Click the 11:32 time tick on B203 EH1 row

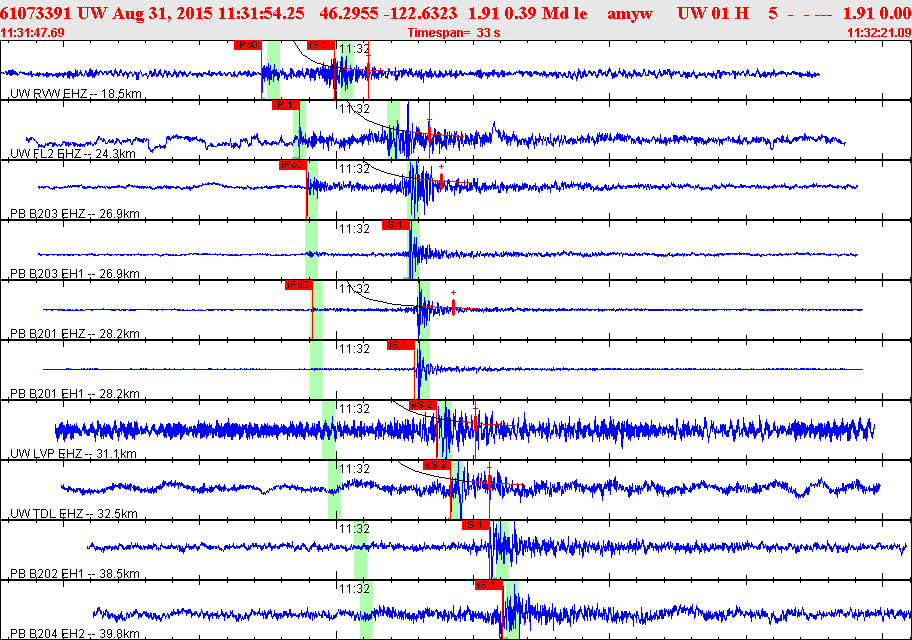point(354,229)
